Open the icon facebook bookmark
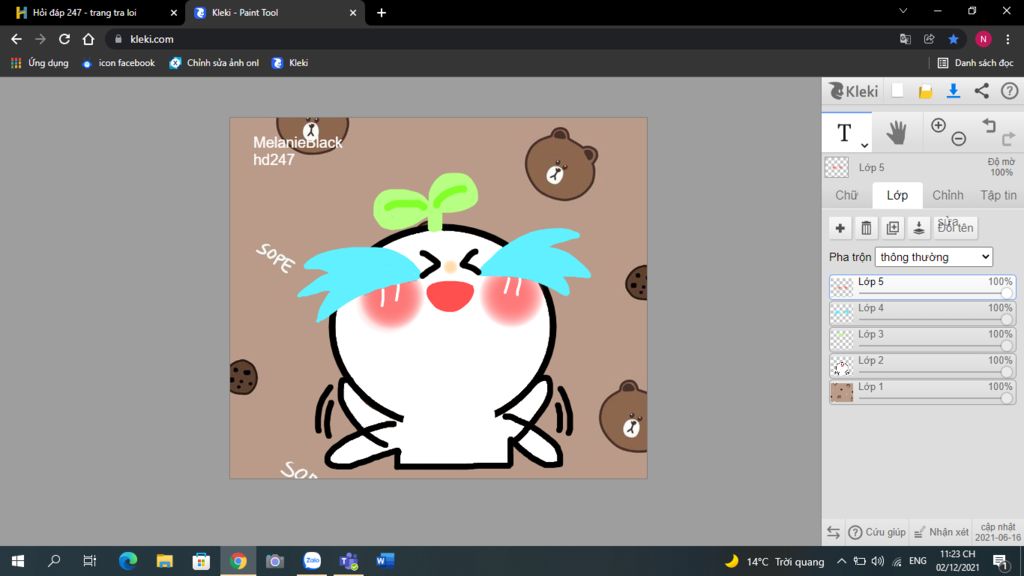This screenshot has height=576, width=1024. coord(119,63)
